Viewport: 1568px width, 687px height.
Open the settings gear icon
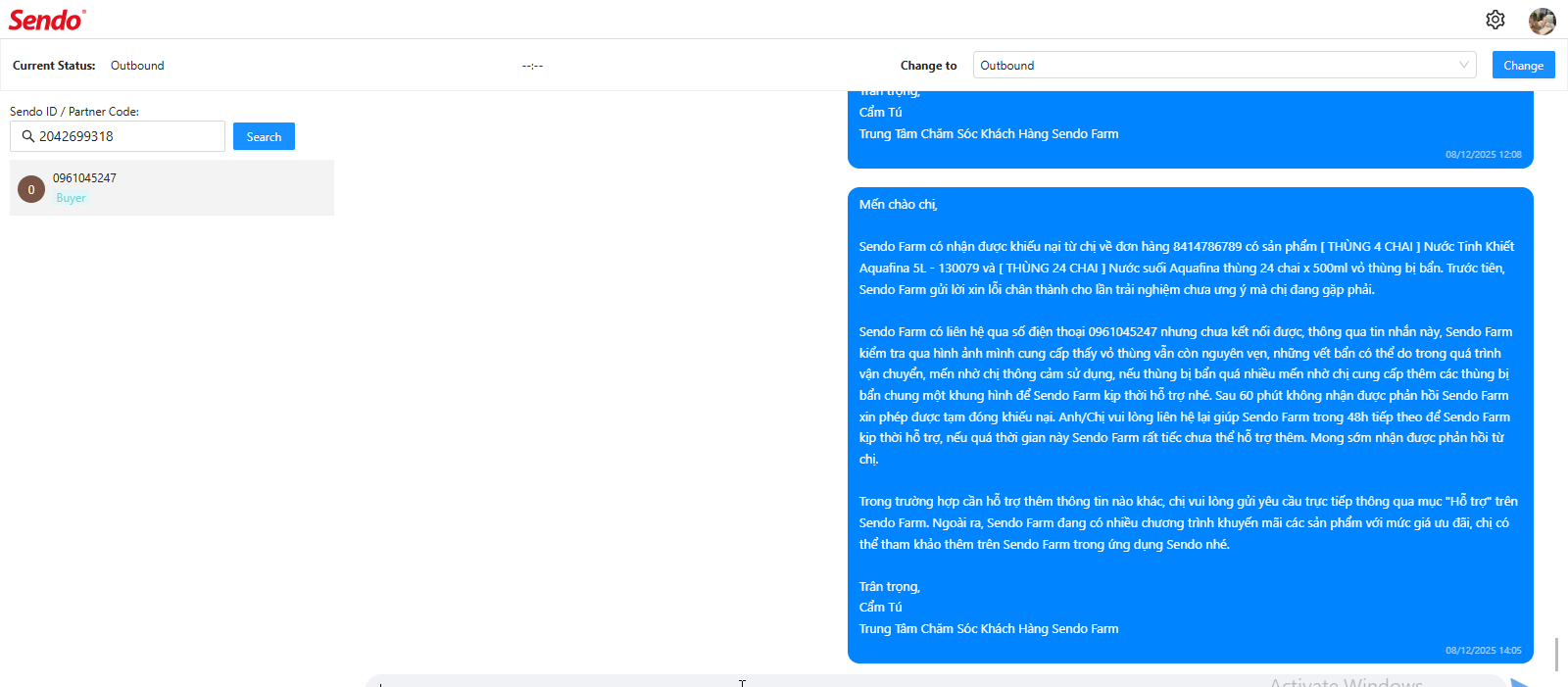[1495, 20]
